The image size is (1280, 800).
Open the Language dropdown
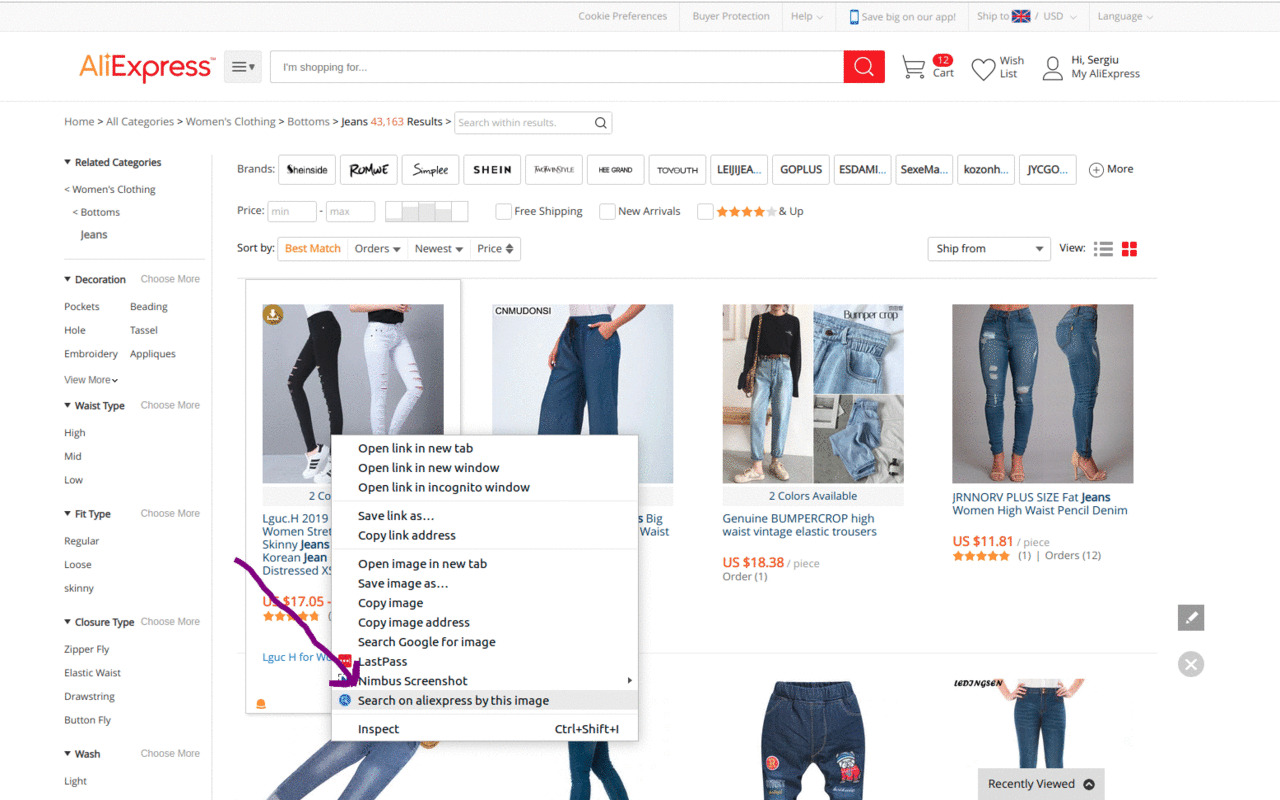[1125, 16]
